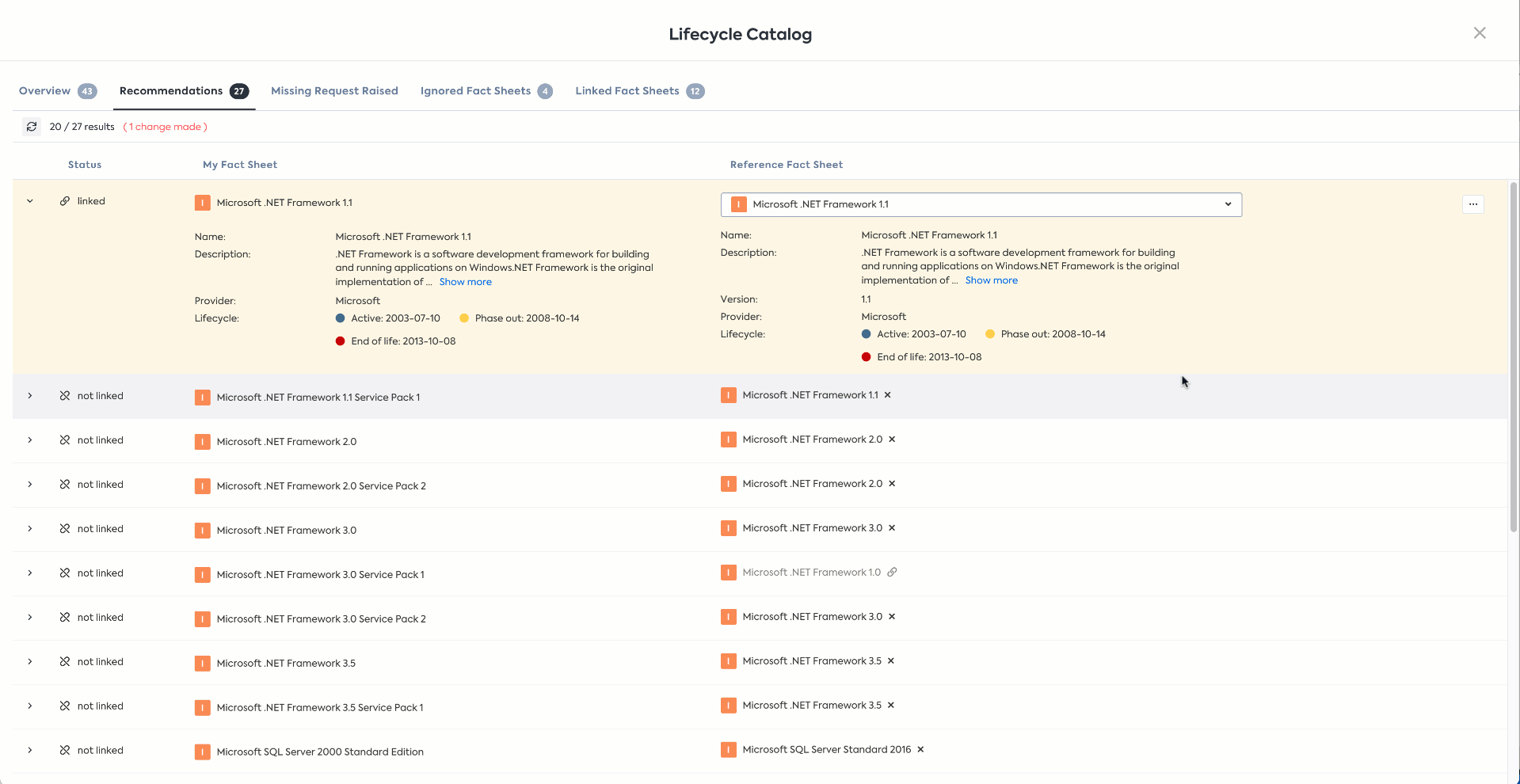Switch to the Overview tab
The image size is (1520, 784).
coord(58,91)
